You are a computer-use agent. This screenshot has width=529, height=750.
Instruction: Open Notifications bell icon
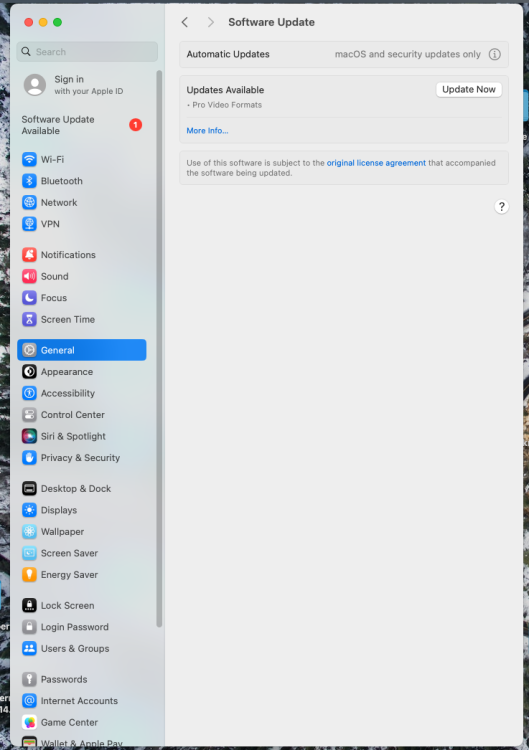click(x=29, y=254)
